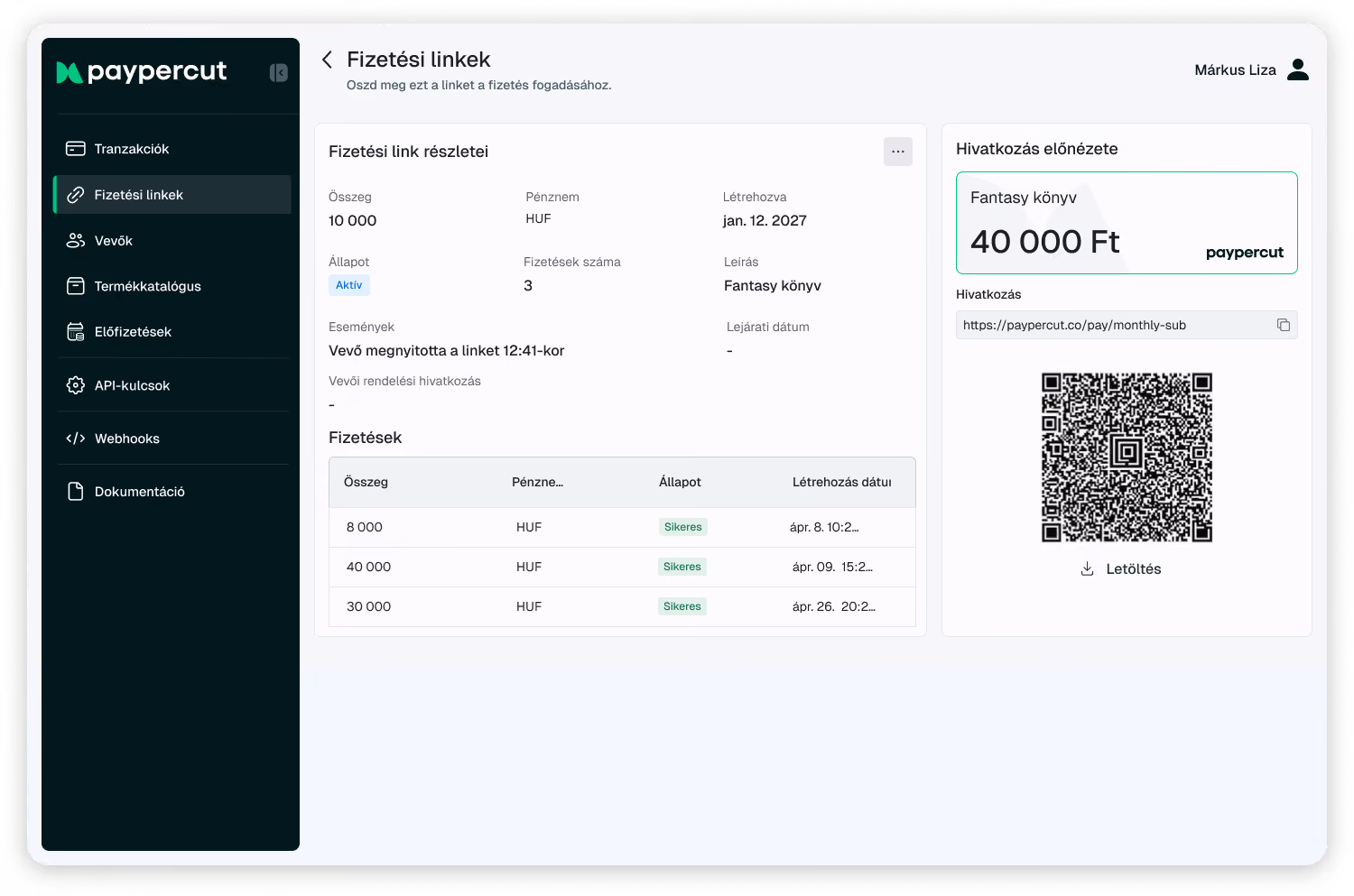Click HUF currency in the 30 000 row
Image resolution: width=1354 pixels, height=896 pixels.
(529, 606)
